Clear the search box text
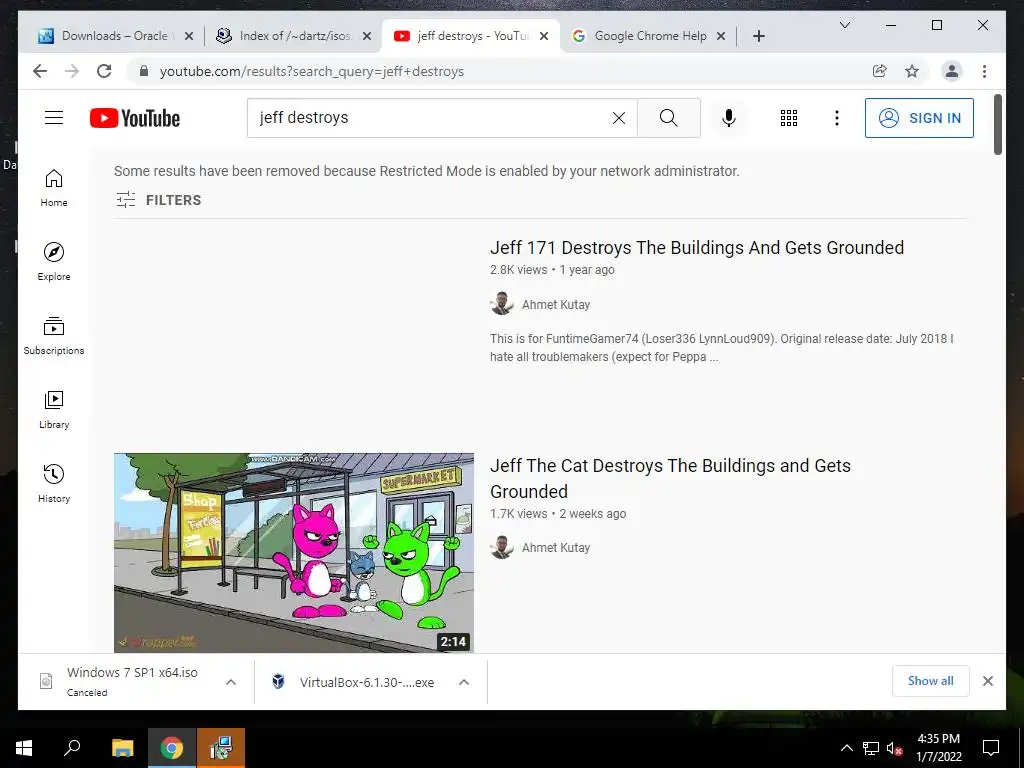The width and height of the screenshot is (1024, 768). tap(618, 118)
